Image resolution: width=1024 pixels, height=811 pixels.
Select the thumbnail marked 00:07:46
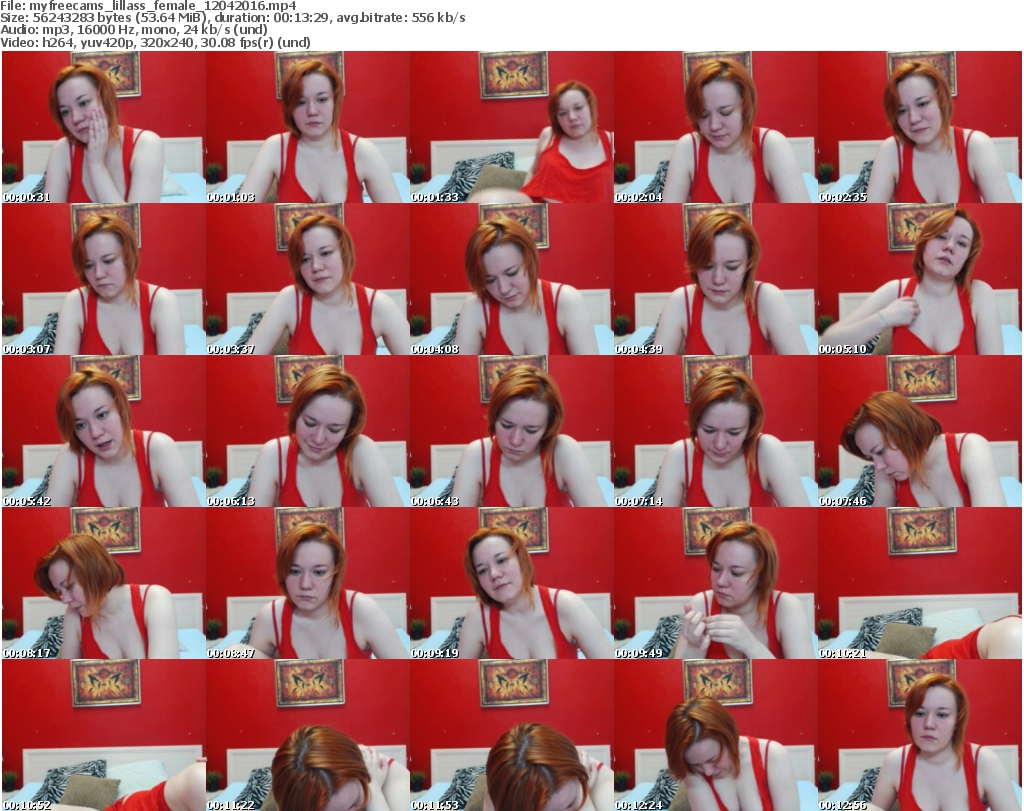click(919, 431)
